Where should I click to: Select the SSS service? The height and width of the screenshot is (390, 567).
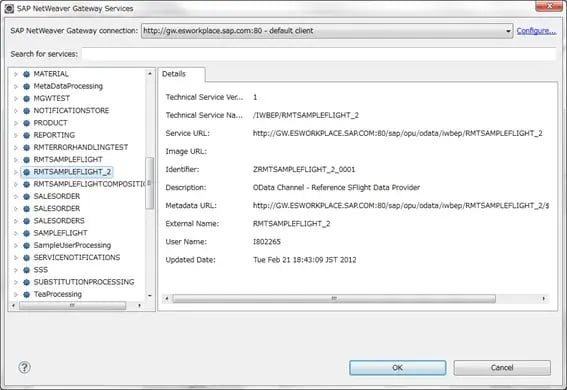point(40,270)
